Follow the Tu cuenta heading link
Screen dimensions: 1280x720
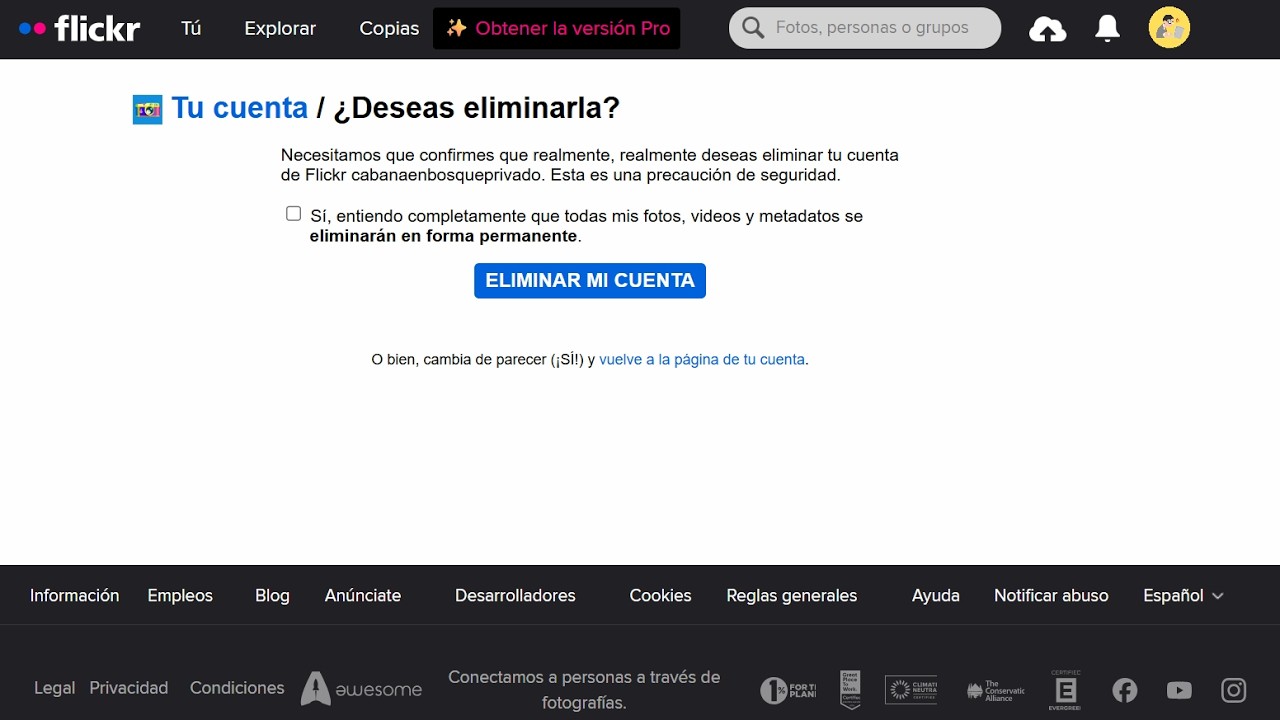click(240, 108)
